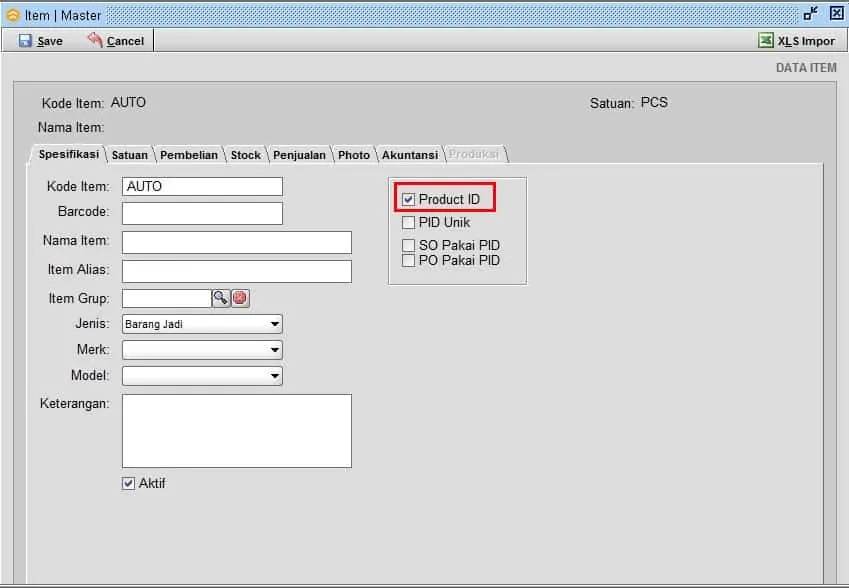Open the Photo tab
The height and width of the screenshot is (588, 849).
[354, 155]
